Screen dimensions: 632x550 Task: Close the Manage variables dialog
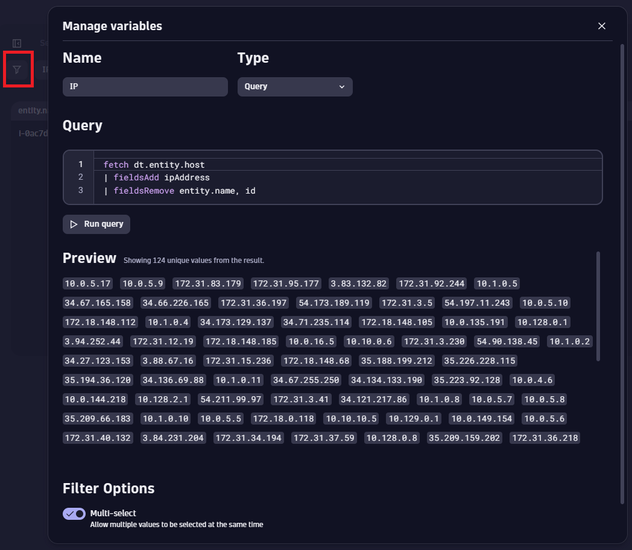601,26
